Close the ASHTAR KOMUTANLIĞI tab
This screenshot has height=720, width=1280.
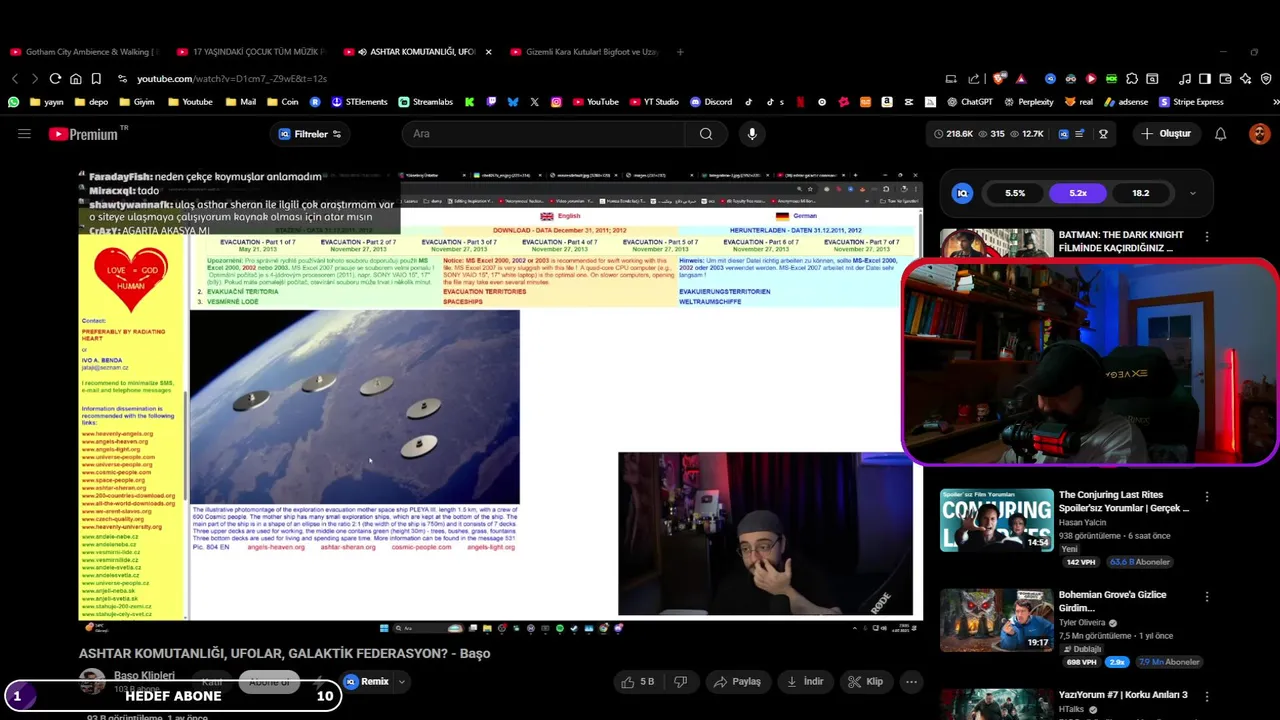[x=488, y=52]
